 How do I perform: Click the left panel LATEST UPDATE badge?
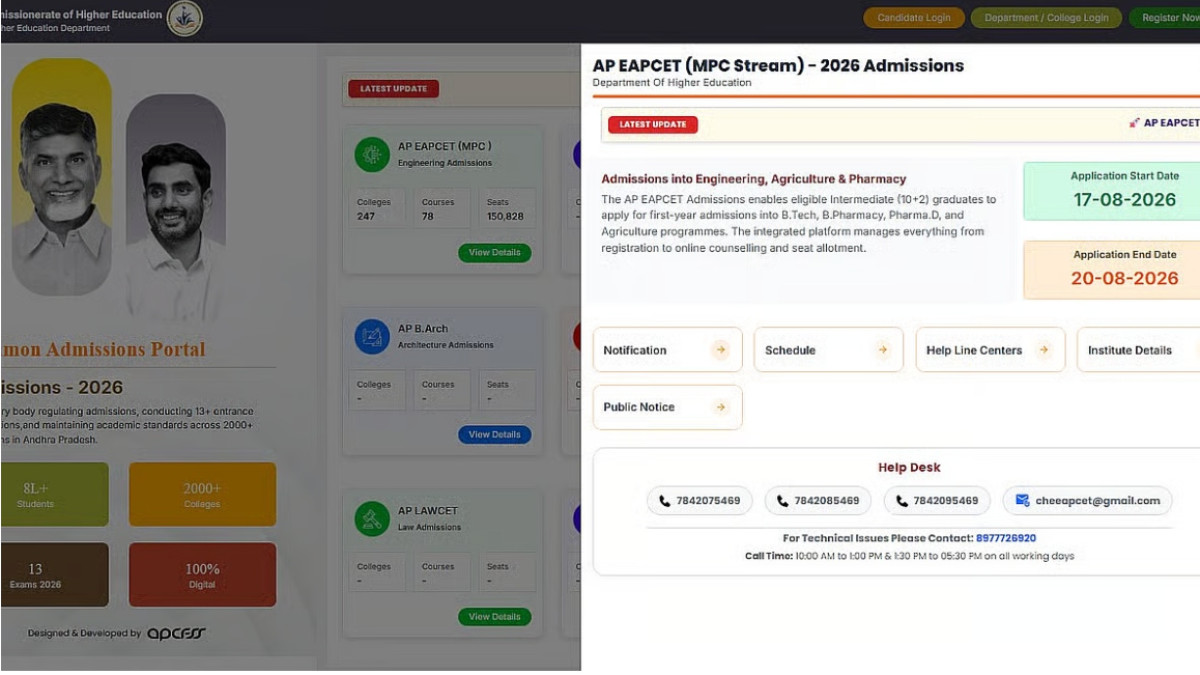pyautogui.click(x=393, y=89)
